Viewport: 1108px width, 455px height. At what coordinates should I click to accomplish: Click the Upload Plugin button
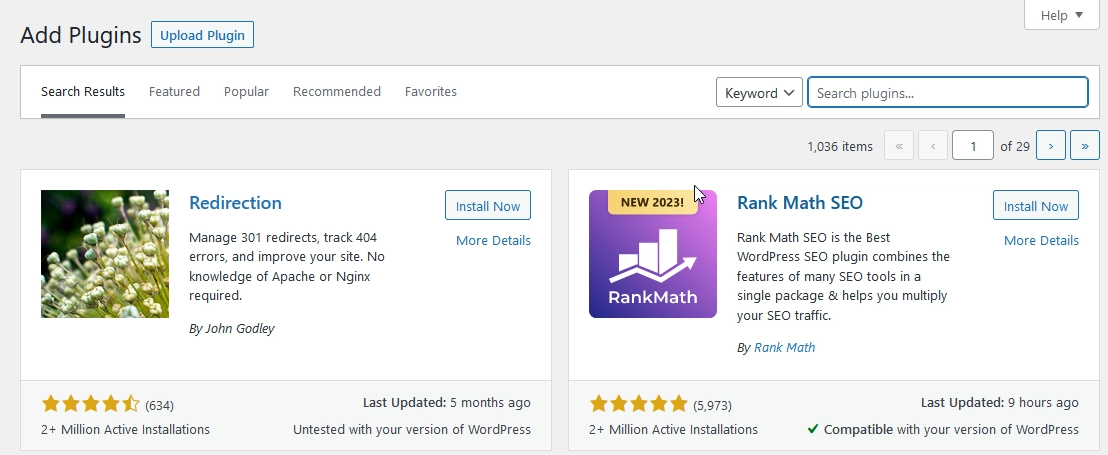[x=202, y=35]
